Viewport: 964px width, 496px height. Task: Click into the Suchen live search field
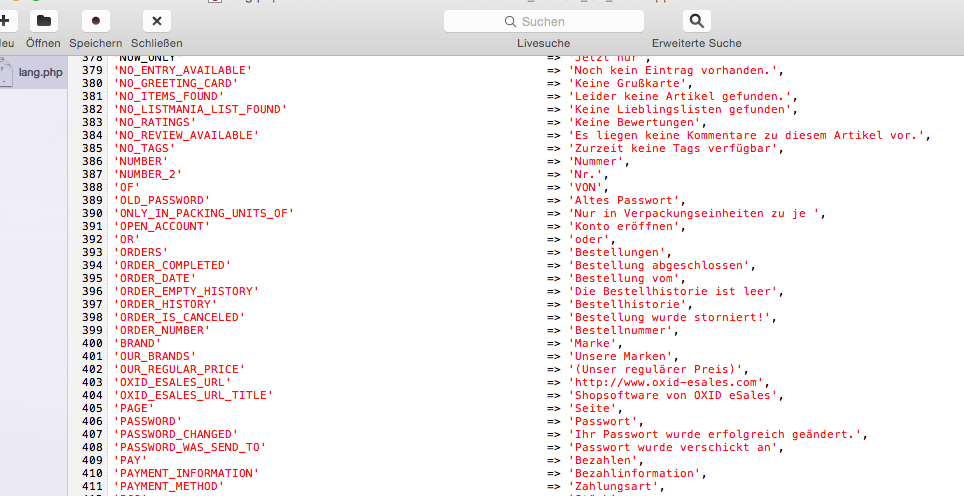tap(544, 21)
